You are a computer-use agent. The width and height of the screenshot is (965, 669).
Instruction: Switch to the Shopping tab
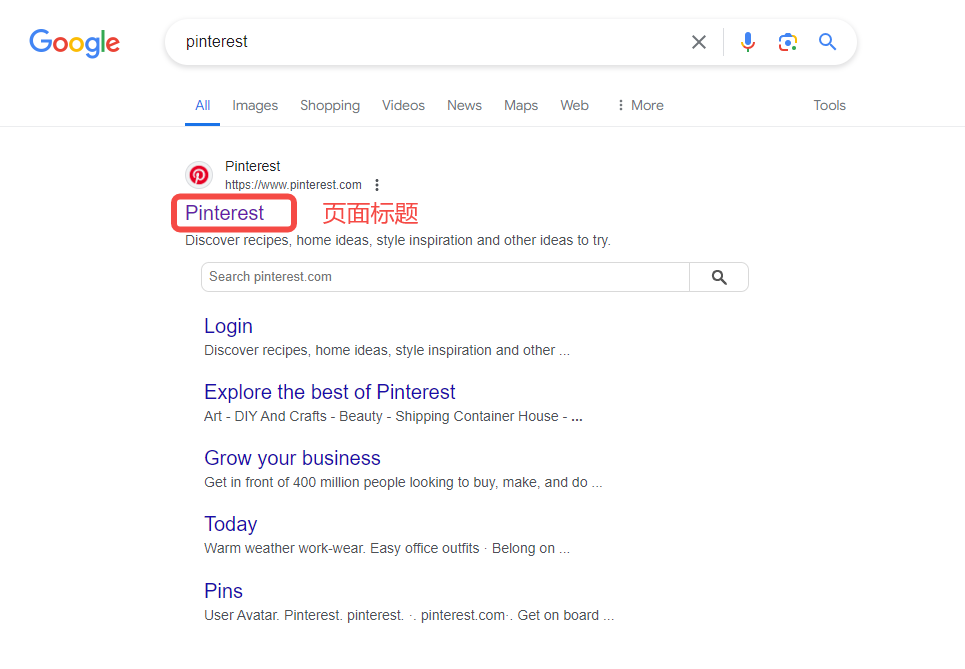[x=330, y=105]
